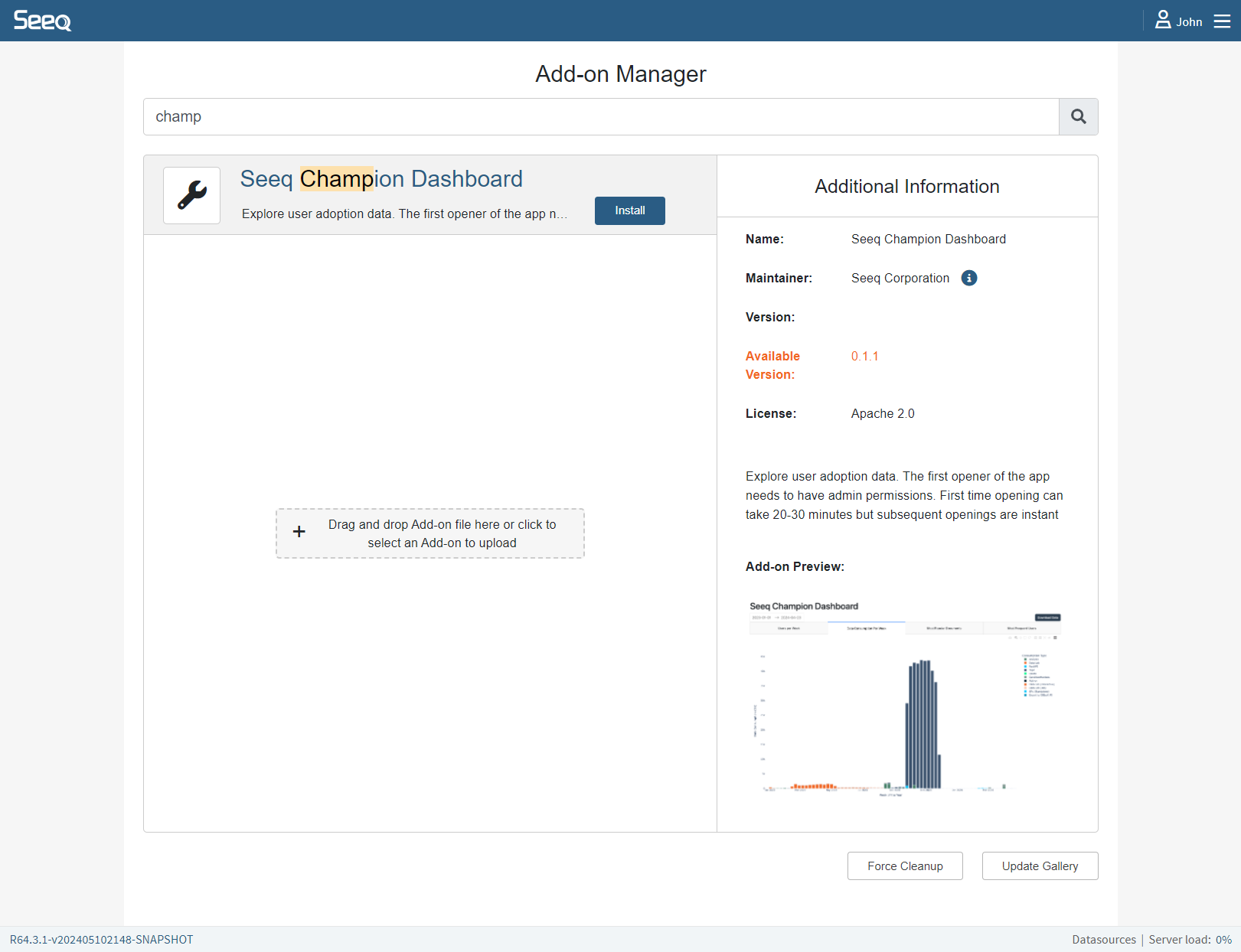
Task: Focus the add-on search field containing champ
Action: point(601,116)
